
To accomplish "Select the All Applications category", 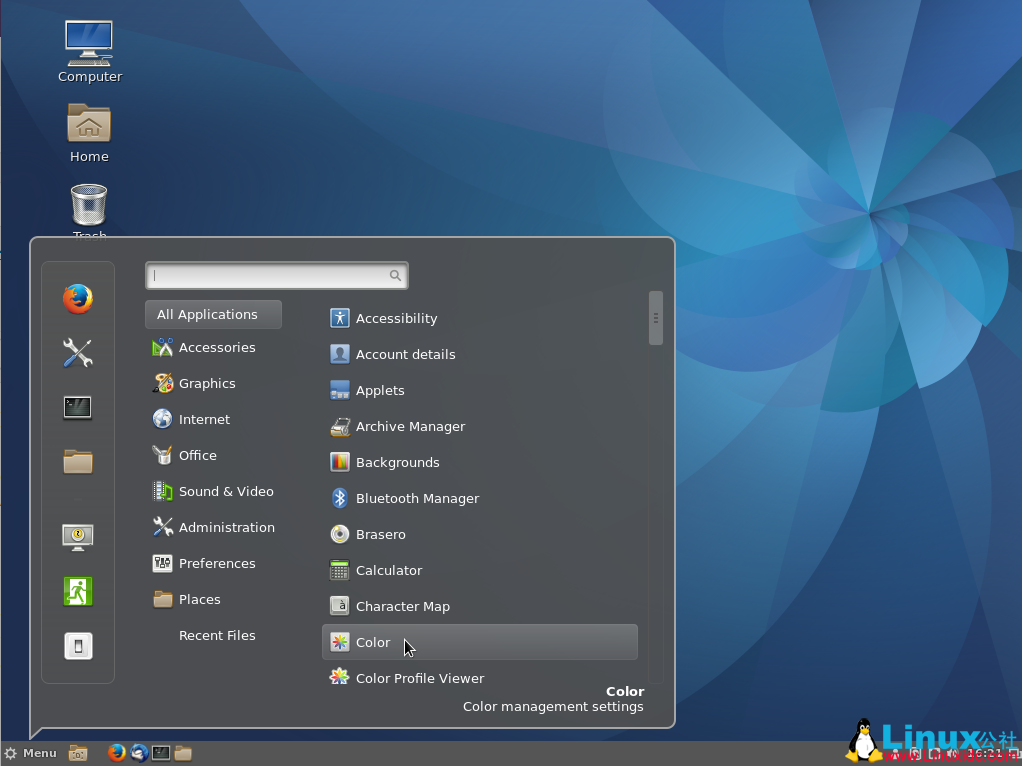I will pos(213,314).
